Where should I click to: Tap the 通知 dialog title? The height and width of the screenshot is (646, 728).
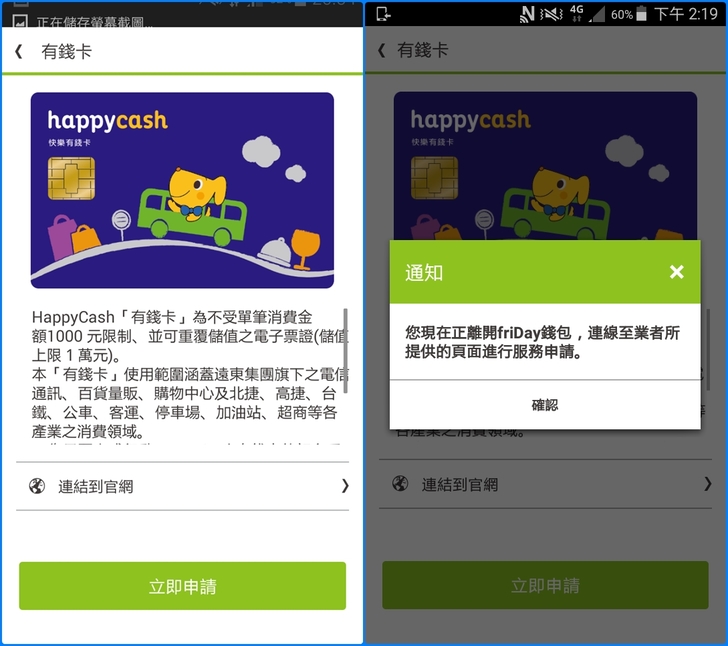[424, 272]
